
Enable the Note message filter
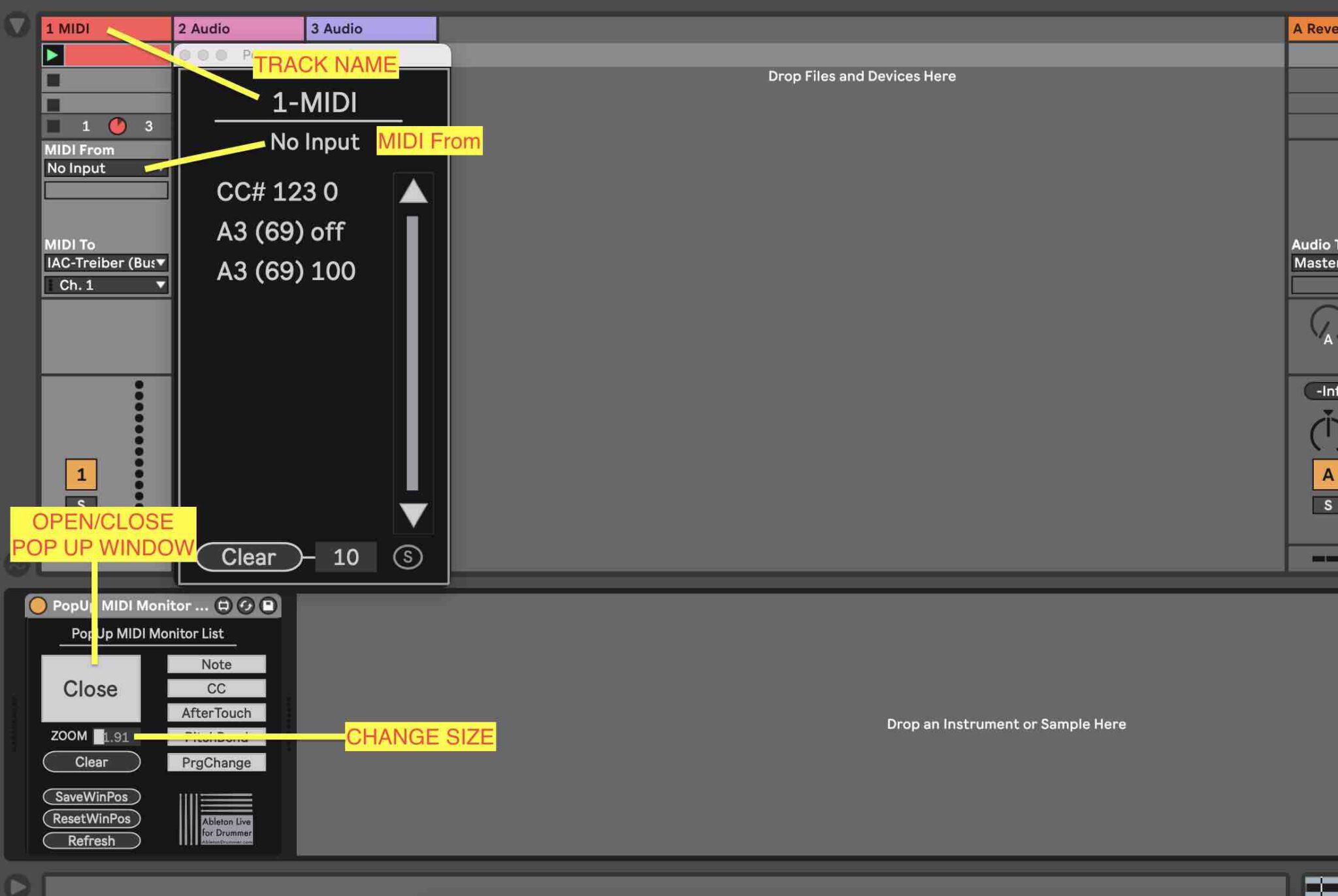coord(216,664)
